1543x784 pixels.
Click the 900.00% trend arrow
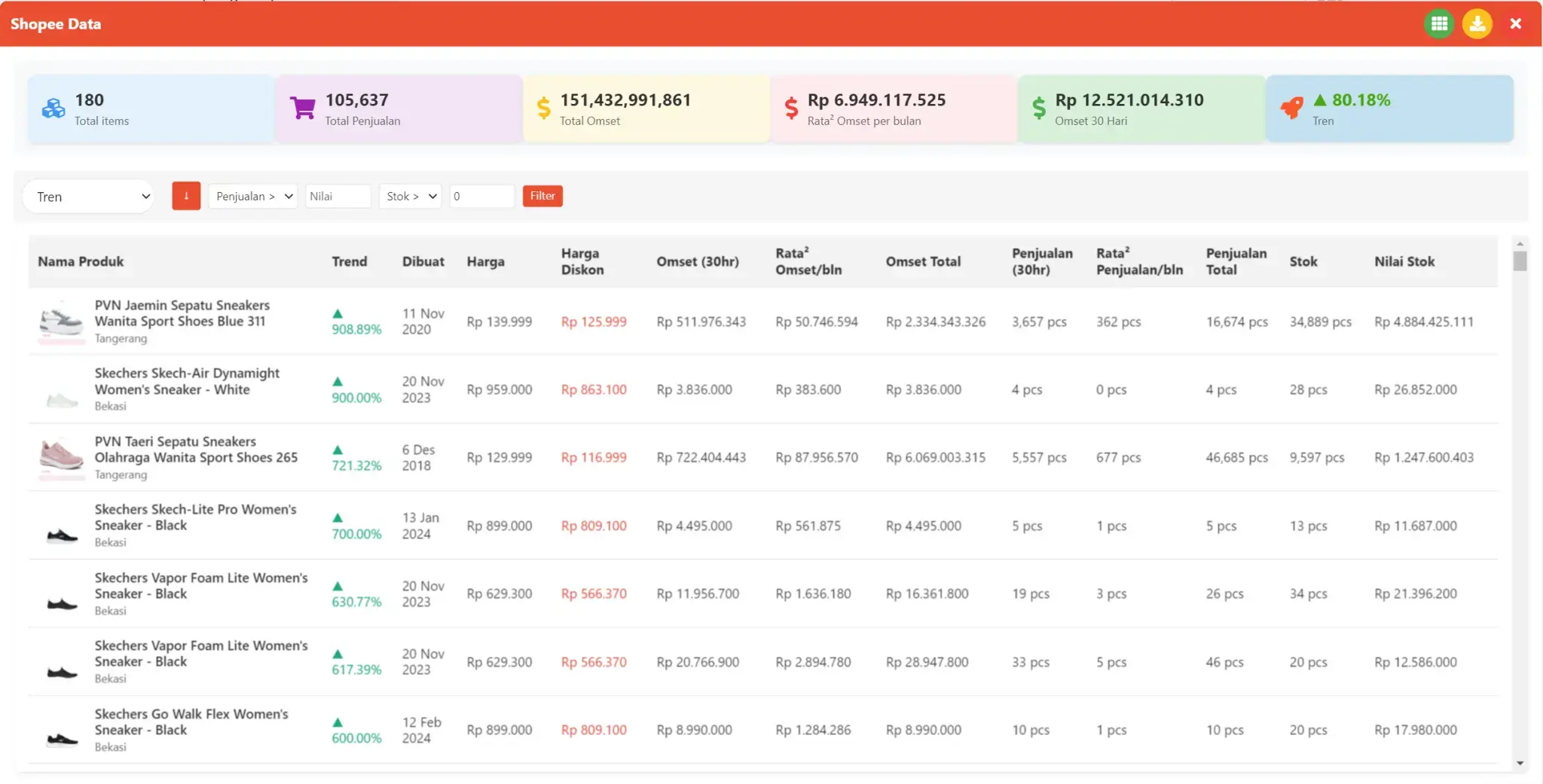(x=338, y=381)
